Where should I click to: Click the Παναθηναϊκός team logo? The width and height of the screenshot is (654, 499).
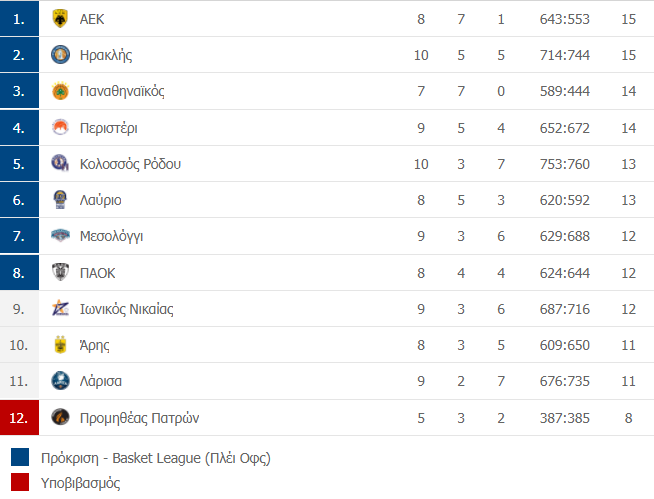tap(60, 91)
